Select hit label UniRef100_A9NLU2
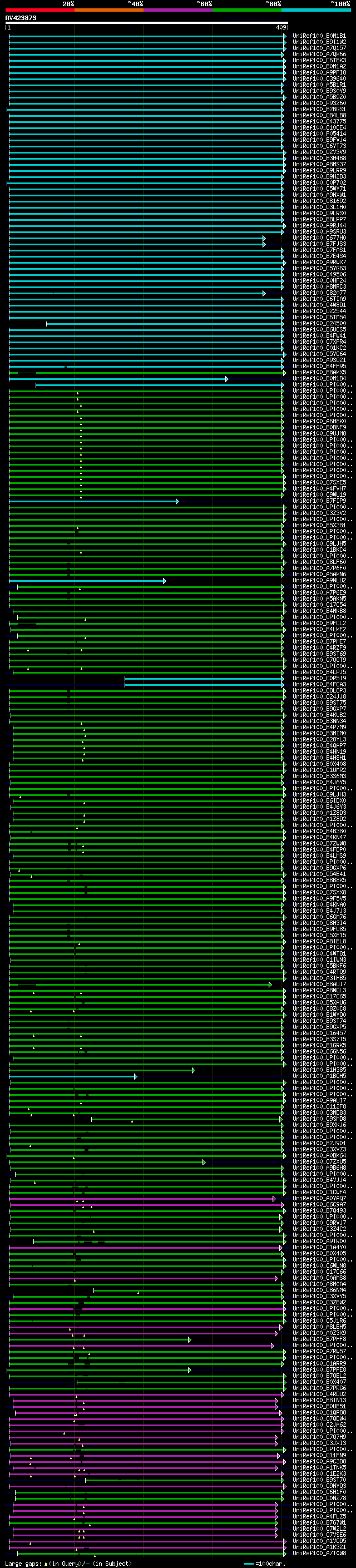 [x=319, y=581]
